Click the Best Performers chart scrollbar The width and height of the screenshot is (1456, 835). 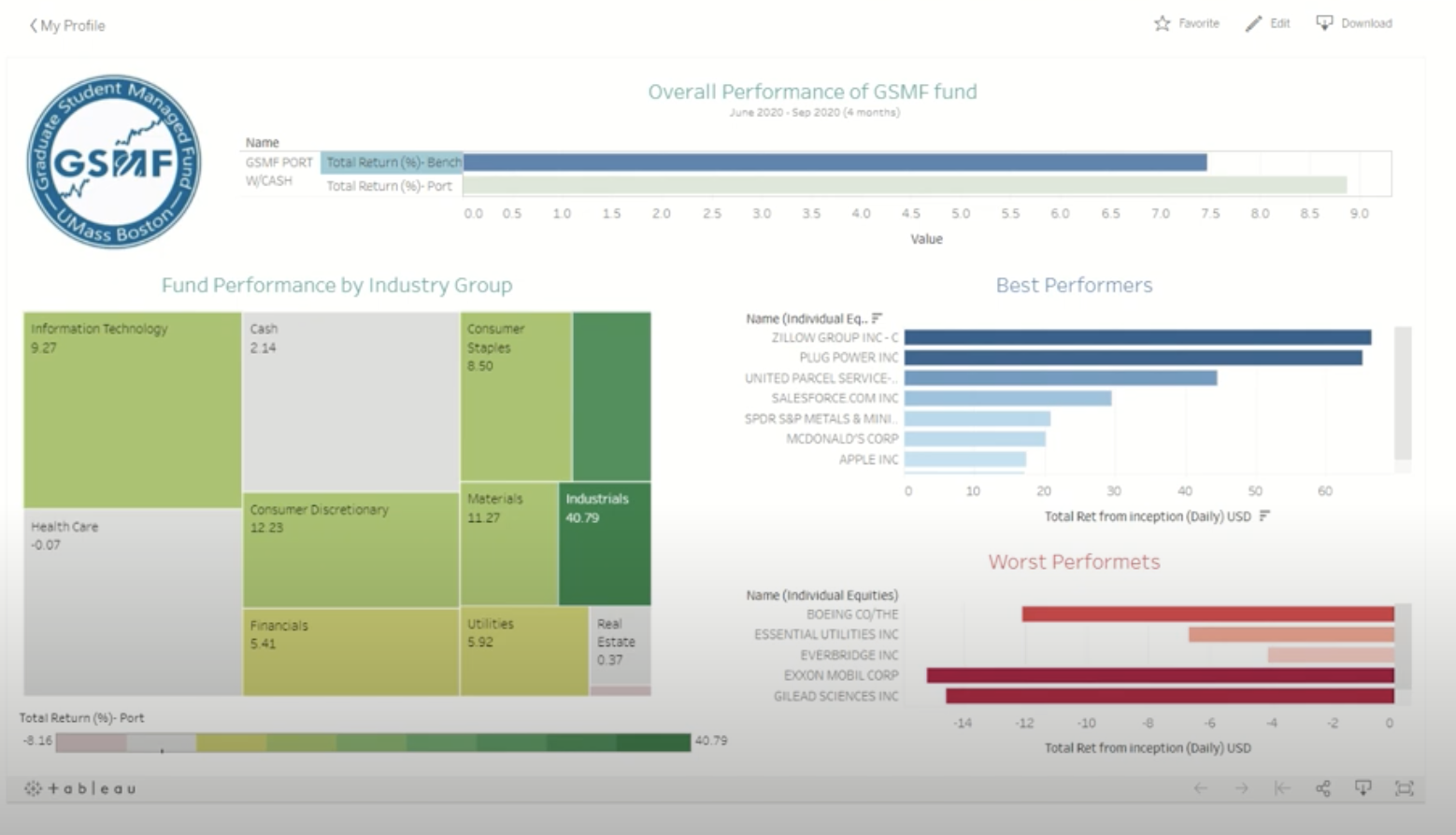(1403, 392)
